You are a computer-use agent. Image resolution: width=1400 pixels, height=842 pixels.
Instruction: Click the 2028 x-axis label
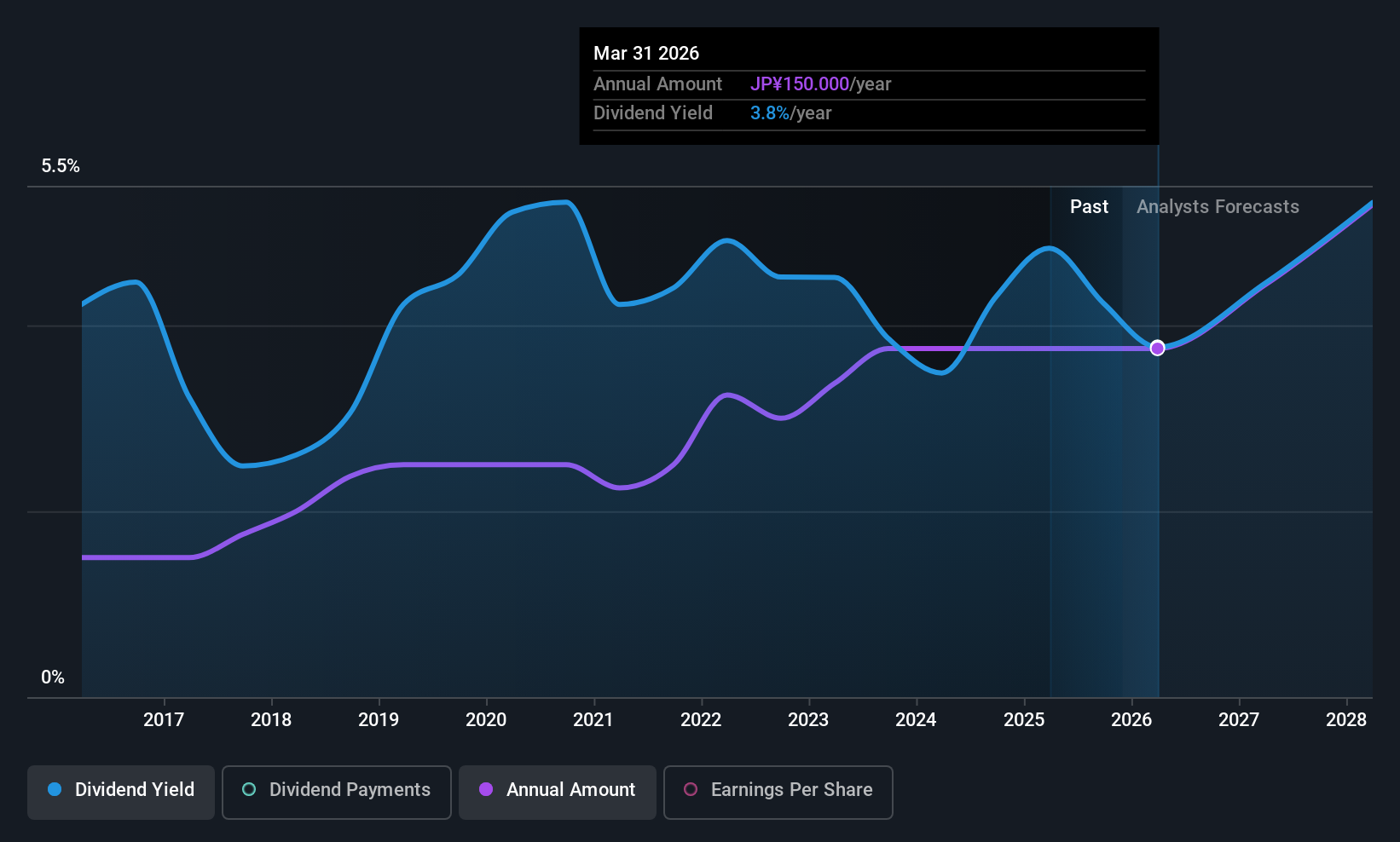point(1346,720)
